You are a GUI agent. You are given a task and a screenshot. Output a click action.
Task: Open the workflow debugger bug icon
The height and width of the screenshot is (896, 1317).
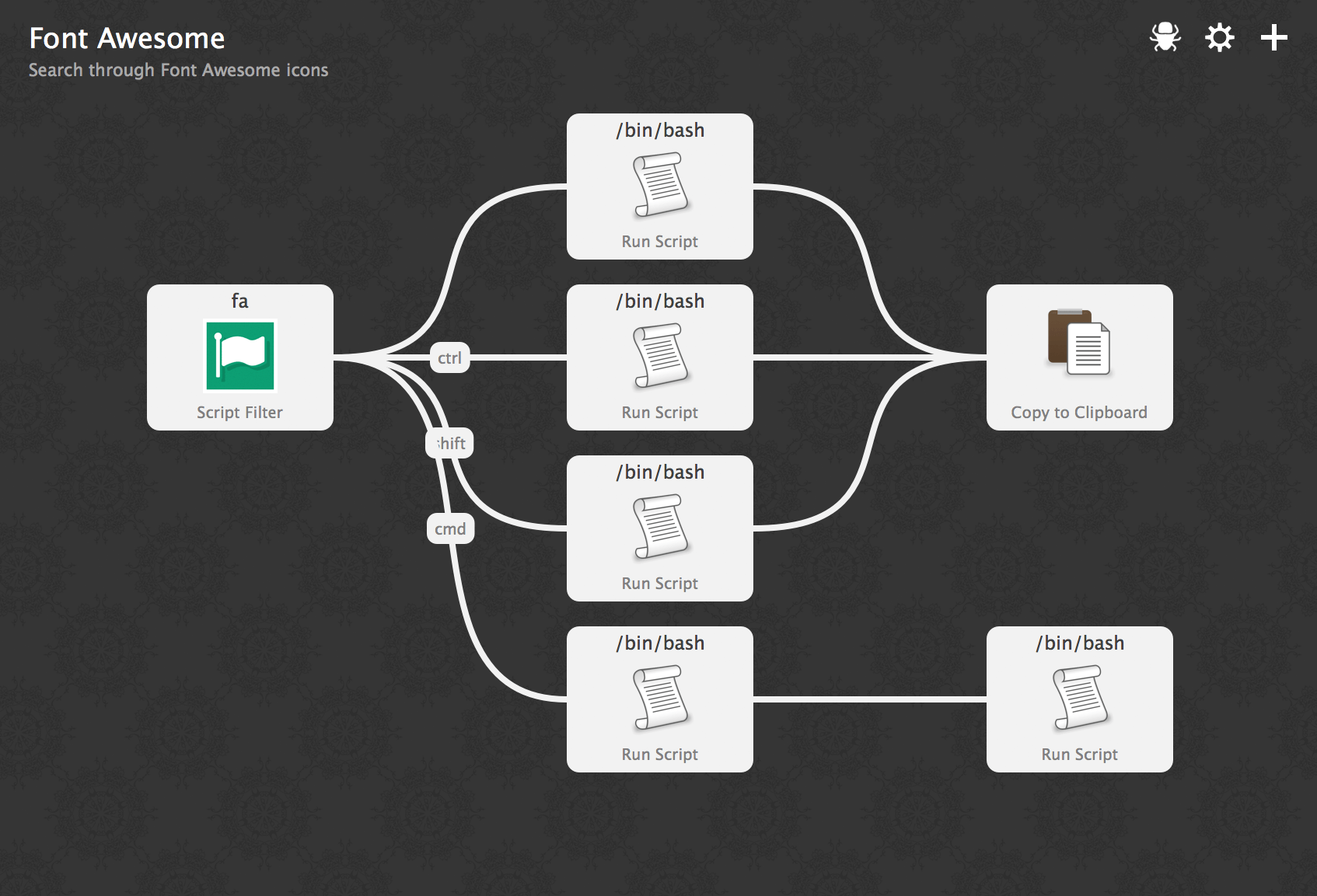tap(1165, 37)
